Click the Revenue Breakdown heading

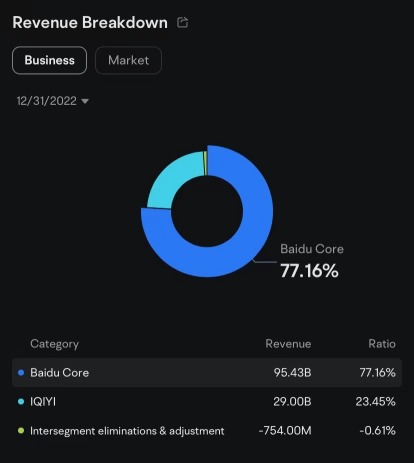tap(90, 23)
